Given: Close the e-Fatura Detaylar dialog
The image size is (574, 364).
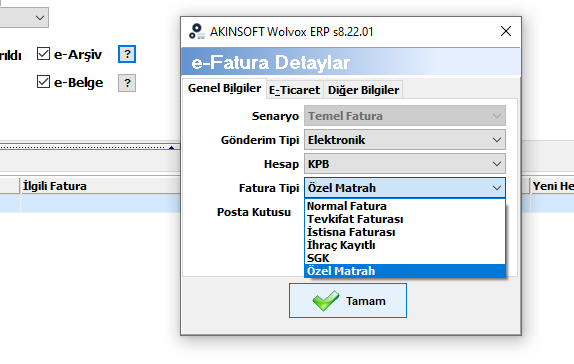Looking at the screenshot, I should tap(506, 31).
